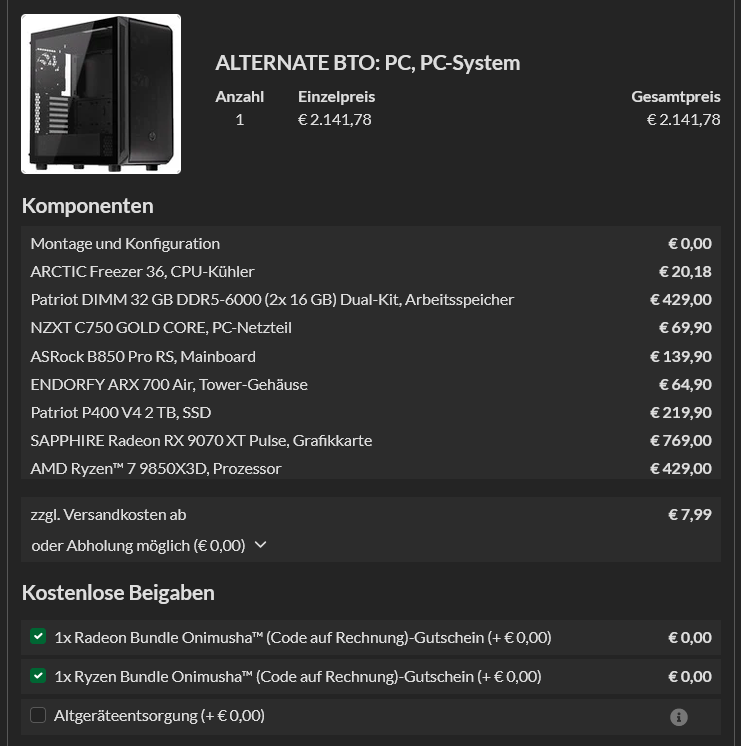The image size is (741, 746).
Task: Click the Radeon Bundle Onimusha Gutschein label
Action: tap(303, 637)
